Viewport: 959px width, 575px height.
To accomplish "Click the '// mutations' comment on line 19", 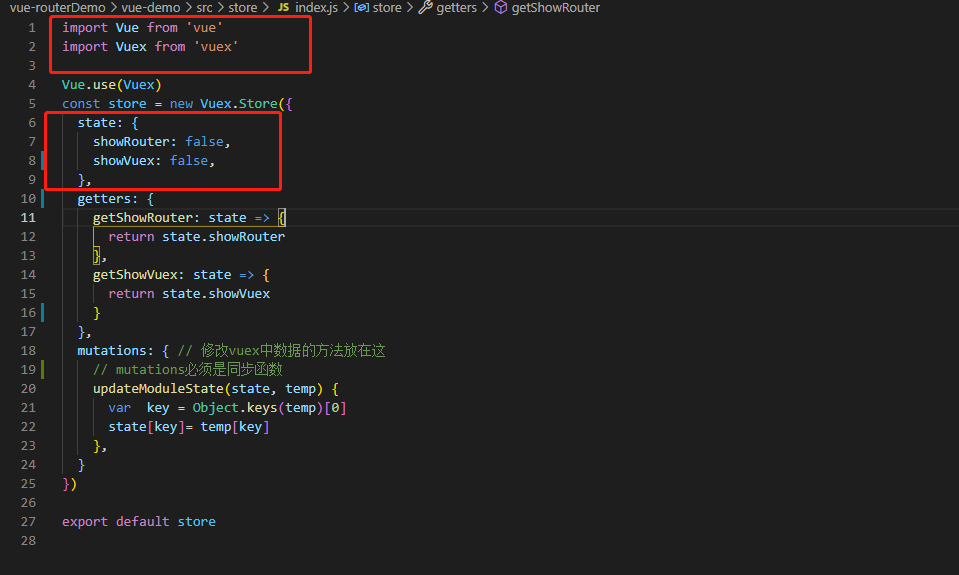I will coord(187,369).
